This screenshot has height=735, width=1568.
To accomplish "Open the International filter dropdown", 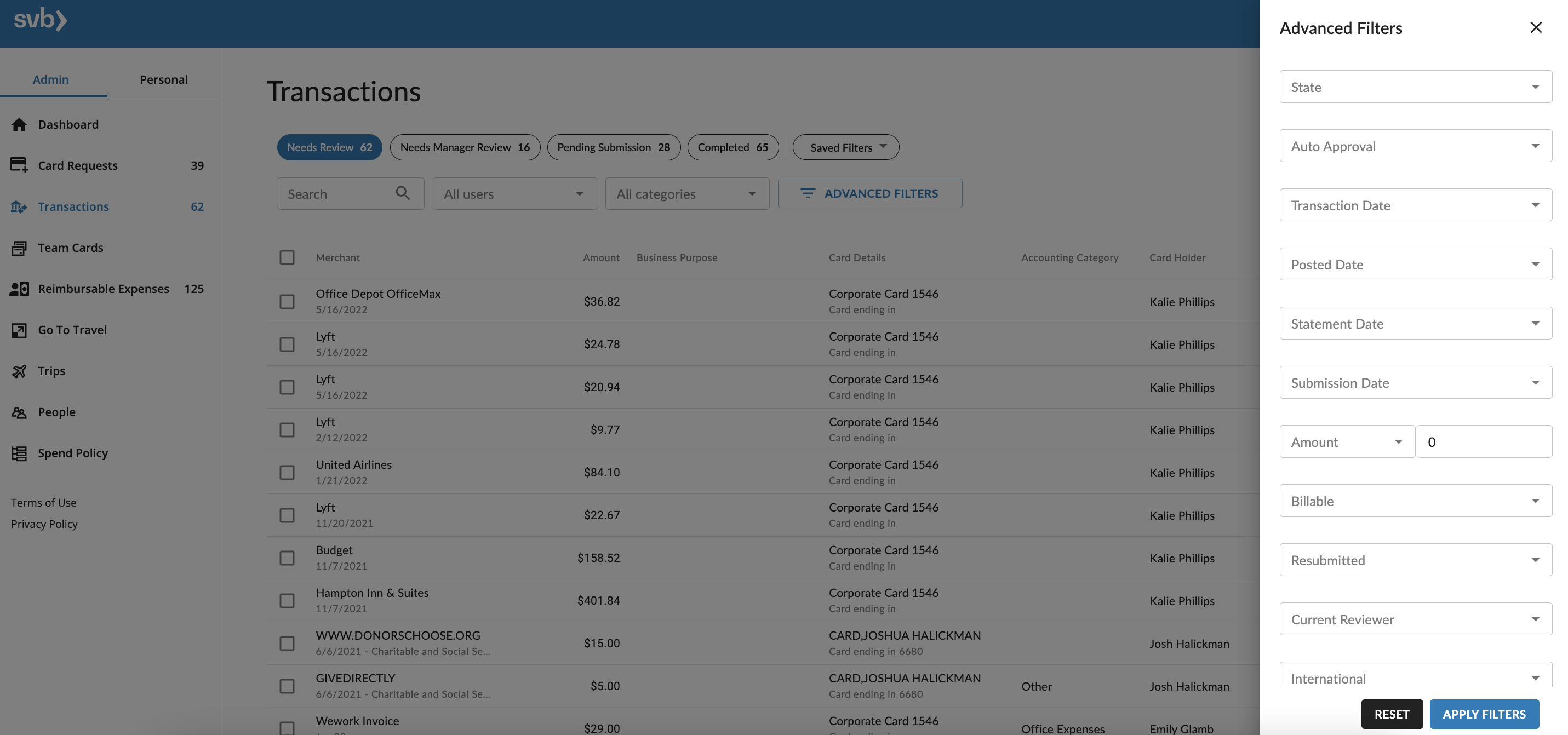I will 1415,675.
